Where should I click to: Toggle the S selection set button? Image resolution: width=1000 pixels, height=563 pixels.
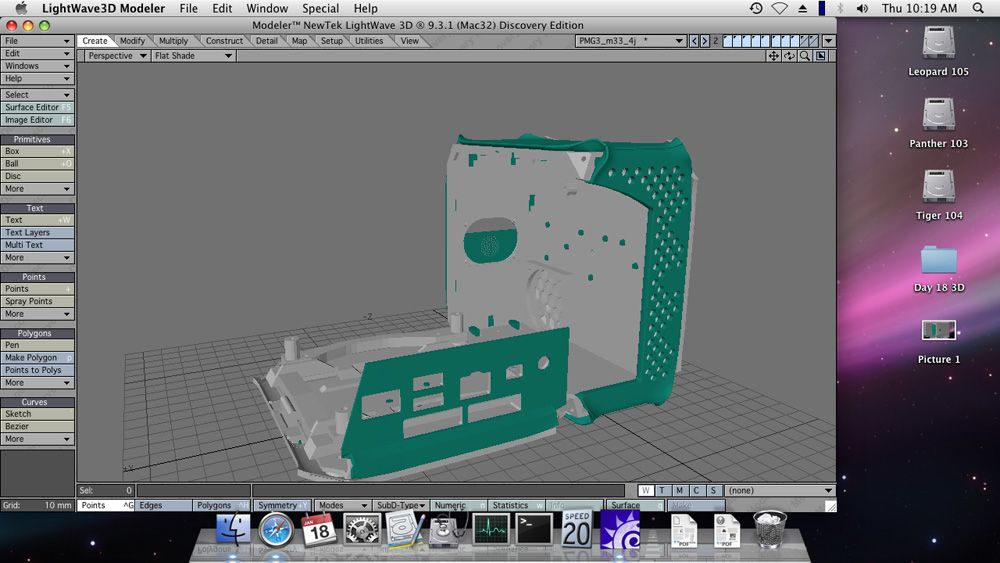coord(713,490)
